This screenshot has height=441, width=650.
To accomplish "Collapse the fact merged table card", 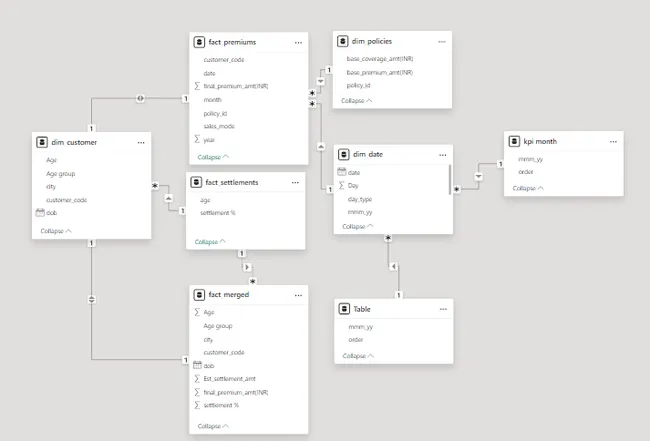I will click(213, 426).
